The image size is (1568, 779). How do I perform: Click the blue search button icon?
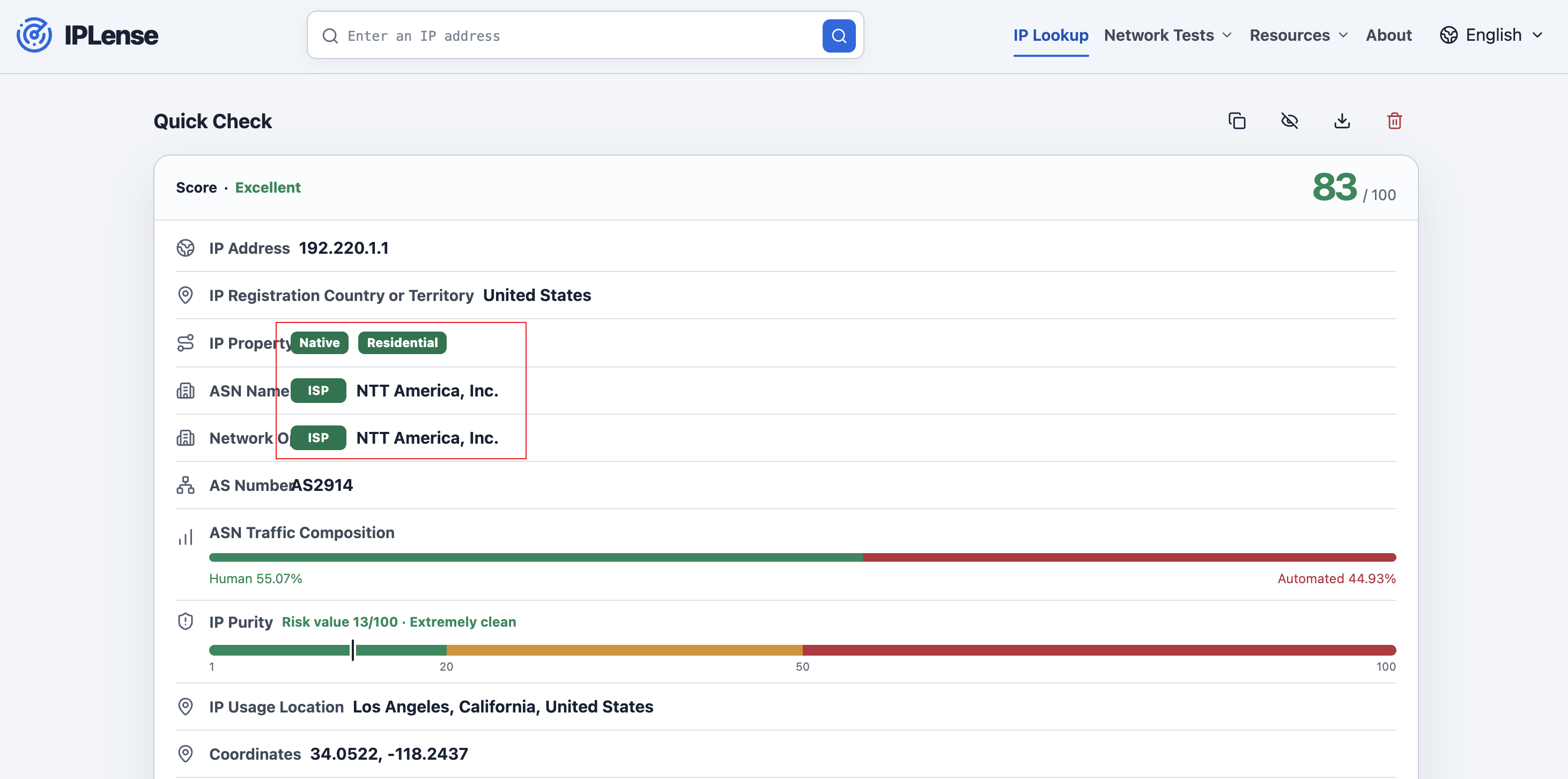point(838,36)
